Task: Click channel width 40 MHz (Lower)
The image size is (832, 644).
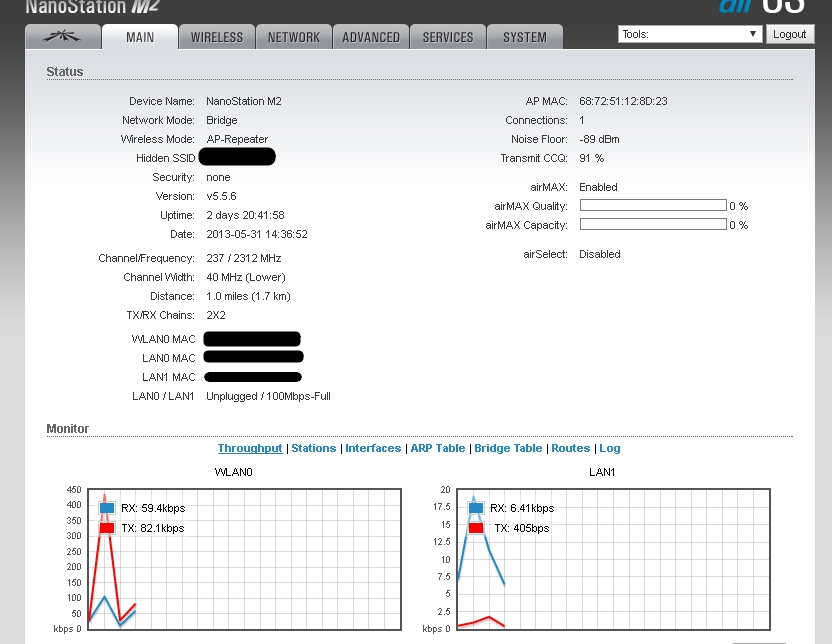Action: [246, 277]
